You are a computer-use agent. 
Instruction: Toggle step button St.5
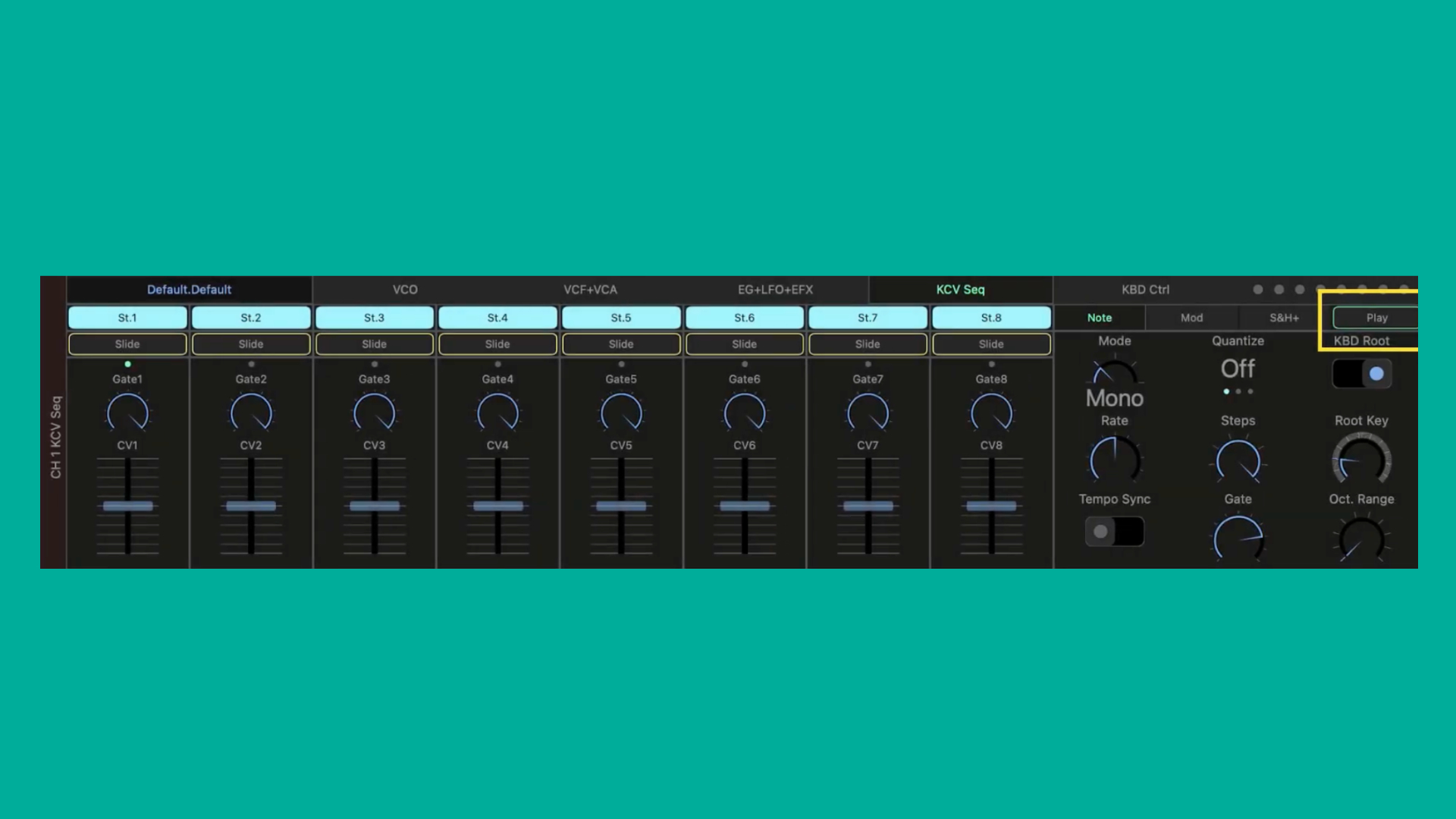[x=621, y=318]
